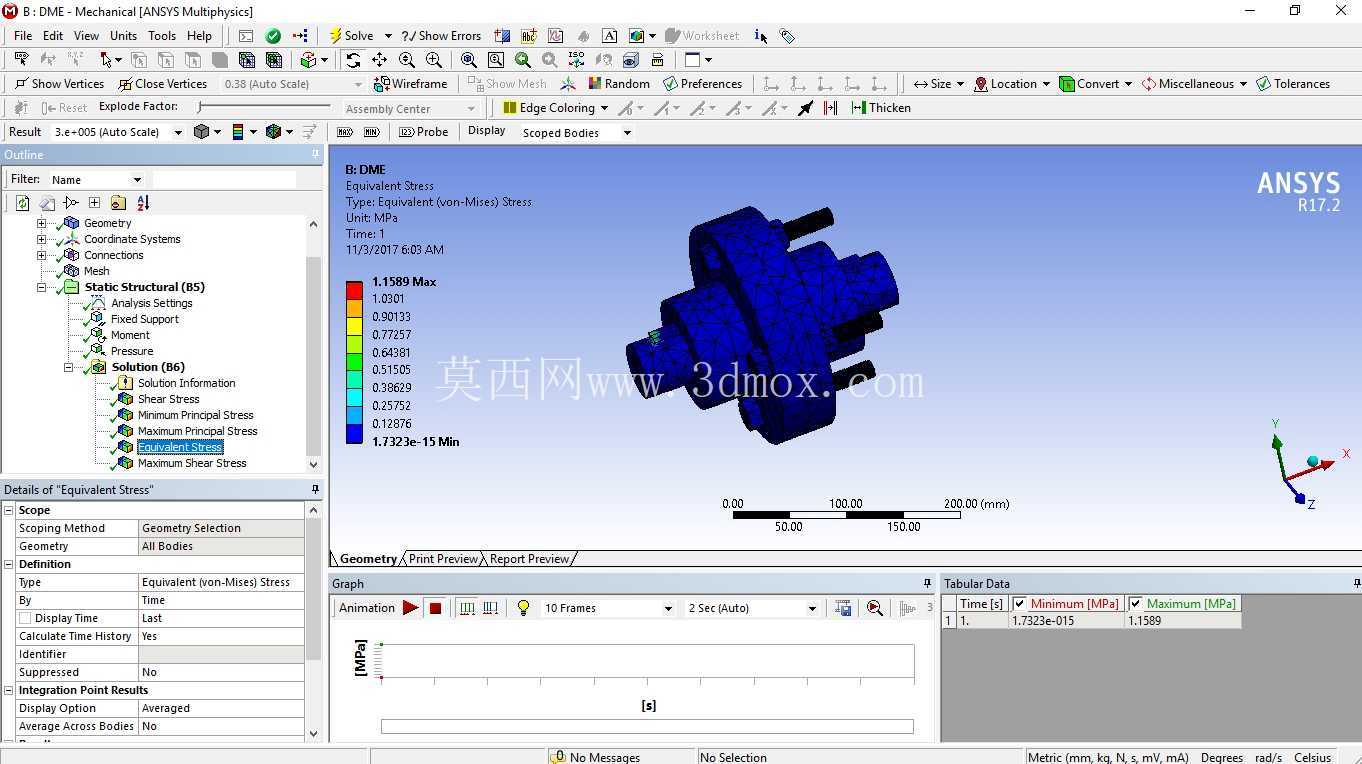Click the ISO isometric view icon
This screenshot has height=764, width=1362.
[576, 60]
